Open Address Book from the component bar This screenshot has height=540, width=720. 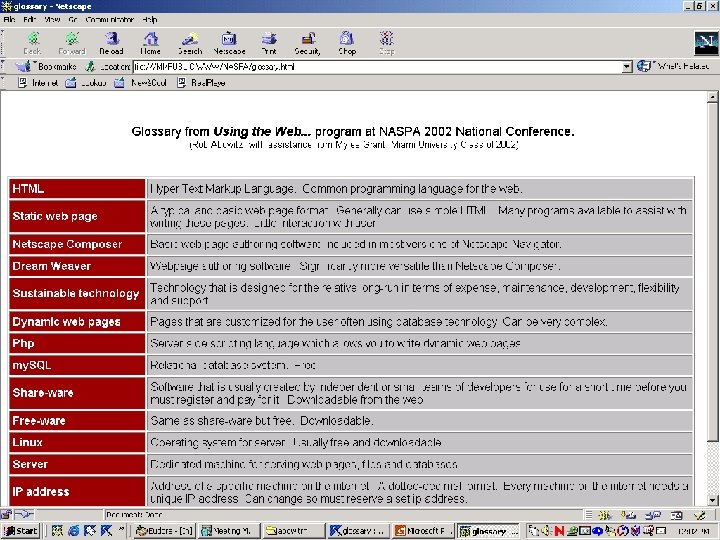(x=676, y=515)
